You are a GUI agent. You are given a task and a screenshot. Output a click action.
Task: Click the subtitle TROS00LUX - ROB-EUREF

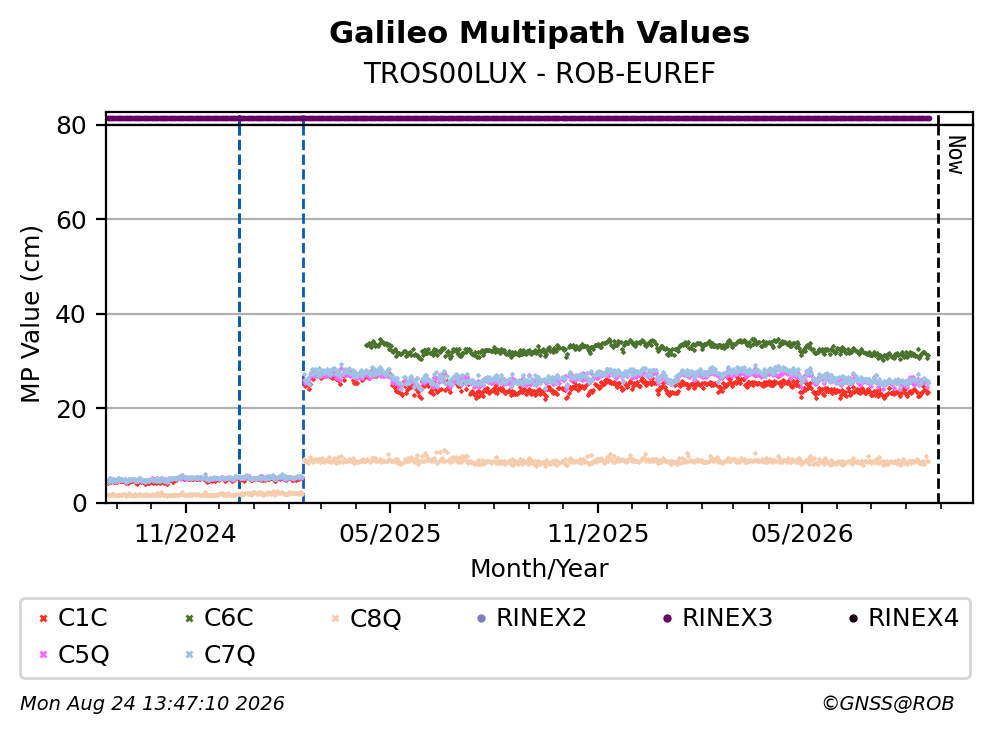[x=540, y=73]
